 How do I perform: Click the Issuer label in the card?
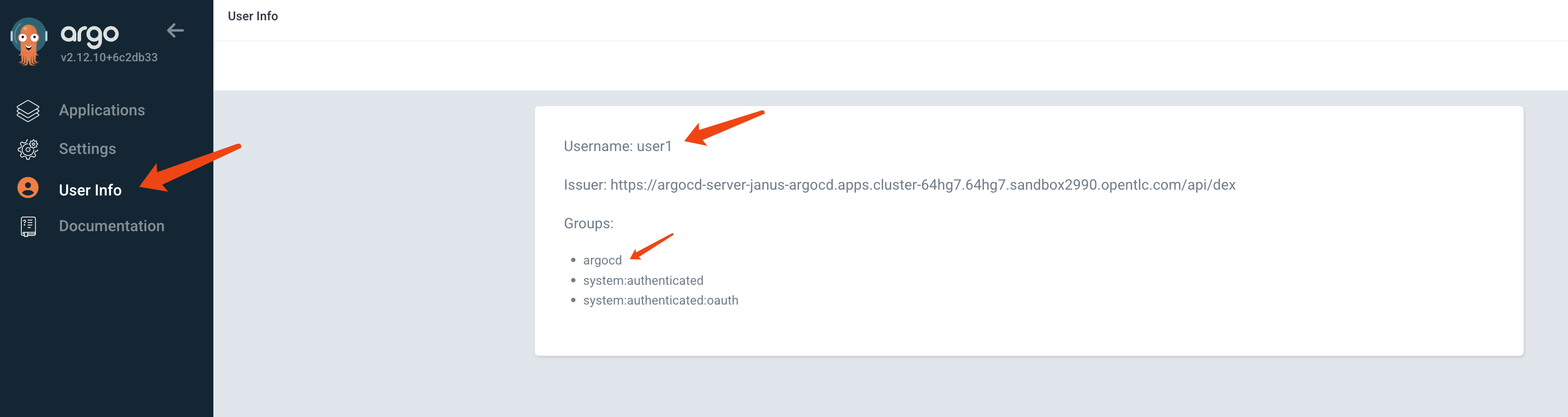tap(584, 185)
